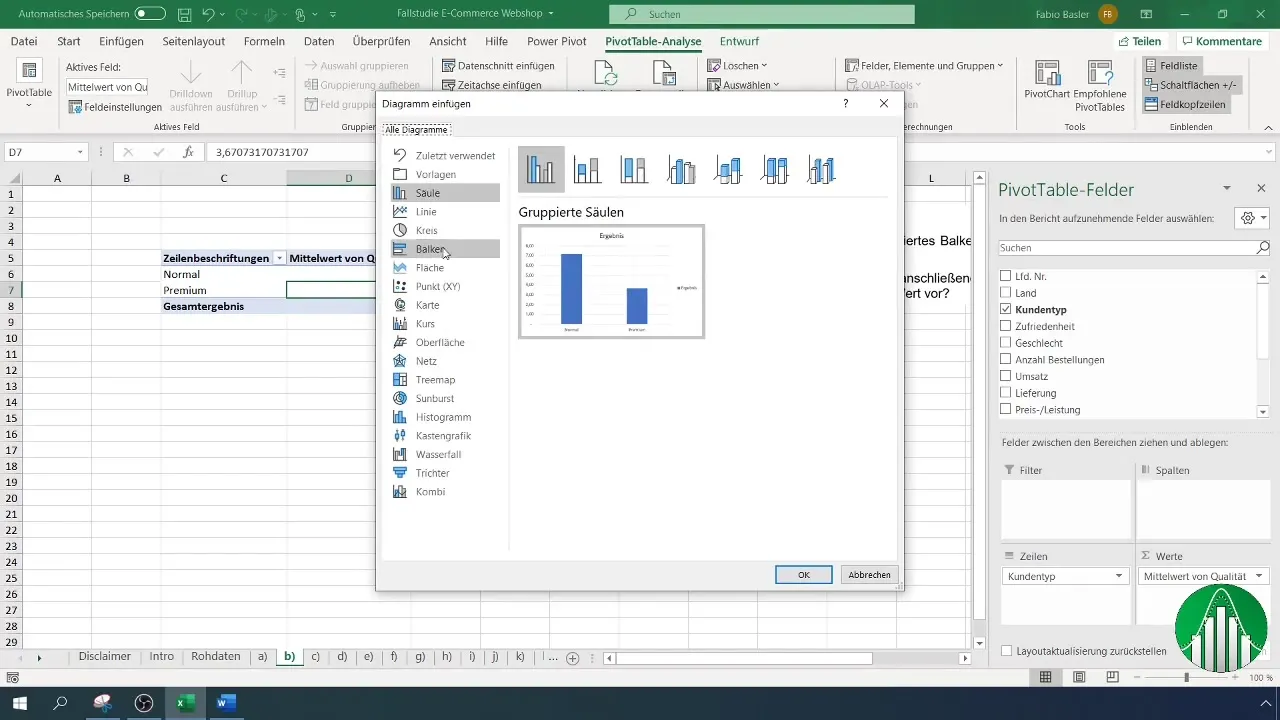Image resolution: width=1280 pixels, height=720 pixels.
Task: Click the Save icon in title bar
Action: [185, 15]
